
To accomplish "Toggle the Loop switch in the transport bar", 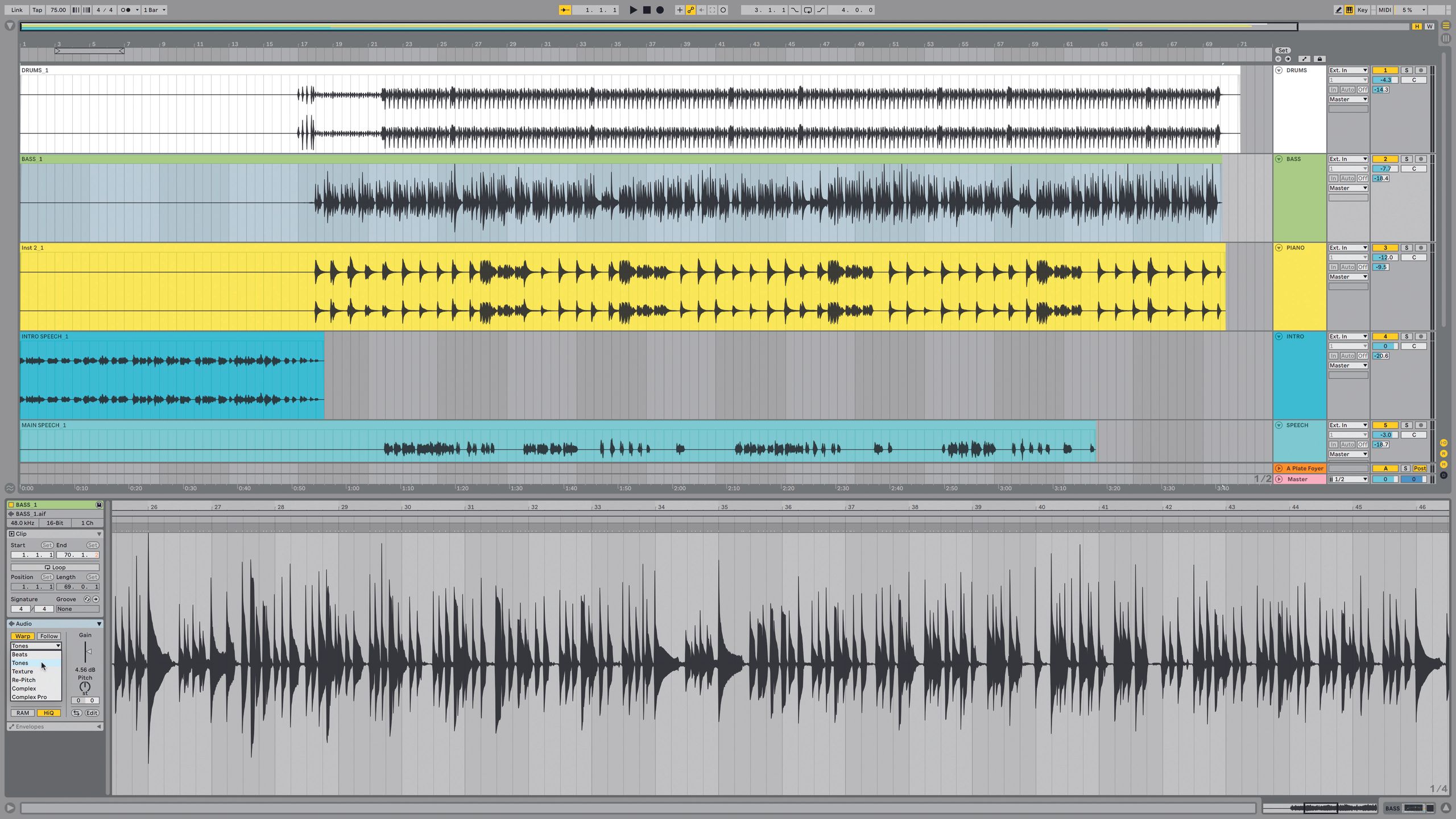I will [807, 10].
